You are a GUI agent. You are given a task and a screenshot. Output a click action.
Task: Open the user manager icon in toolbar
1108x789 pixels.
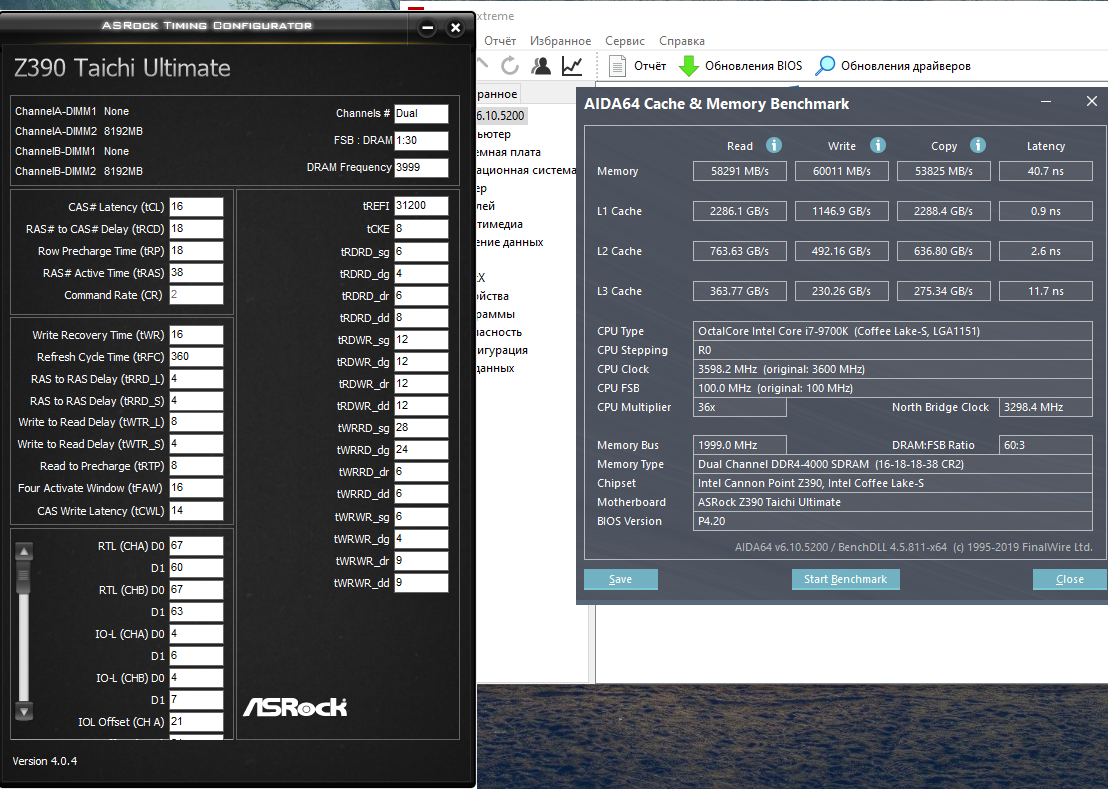541,66
